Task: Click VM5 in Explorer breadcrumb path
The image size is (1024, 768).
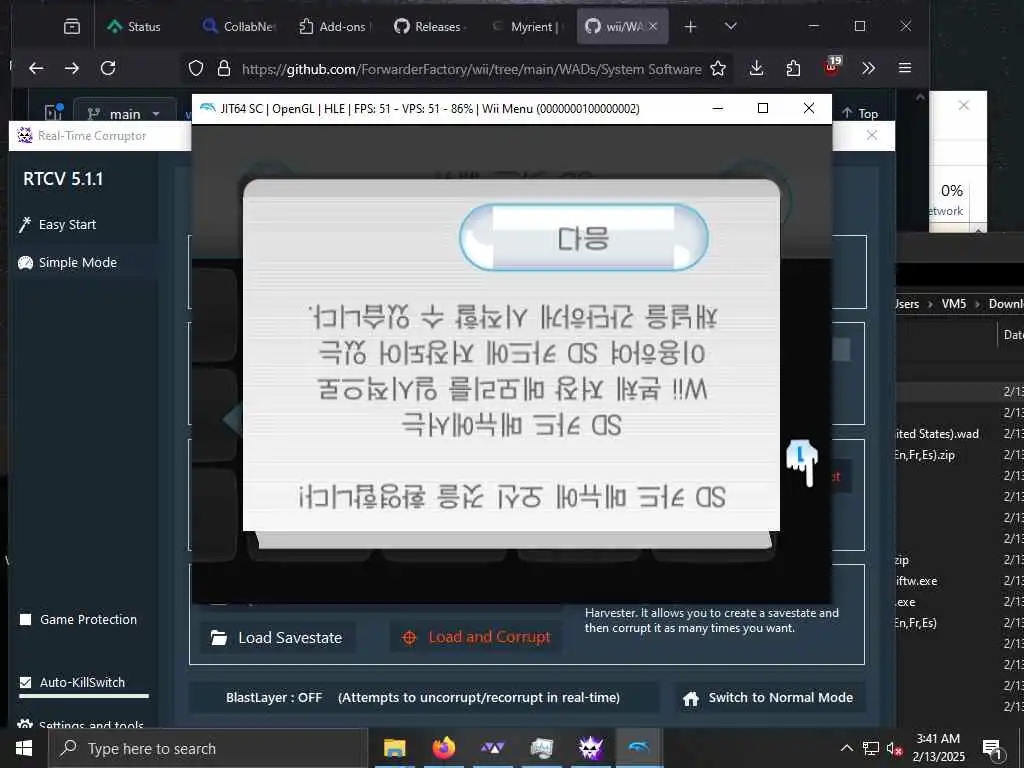Action: (x=953, y=304)
